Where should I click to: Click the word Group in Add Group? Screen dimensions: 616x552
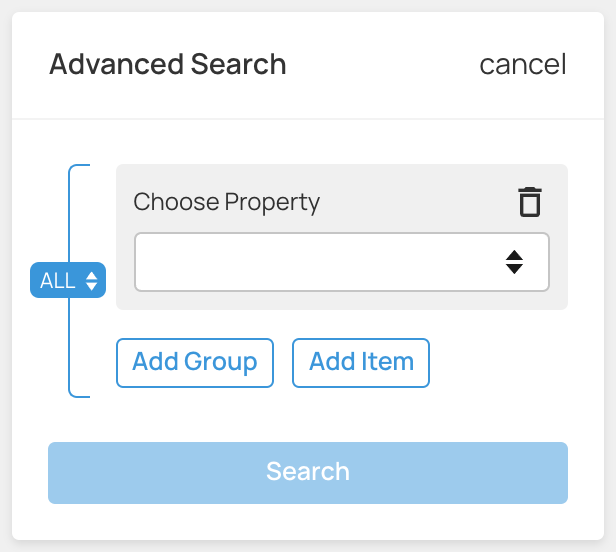click(220, 363)
